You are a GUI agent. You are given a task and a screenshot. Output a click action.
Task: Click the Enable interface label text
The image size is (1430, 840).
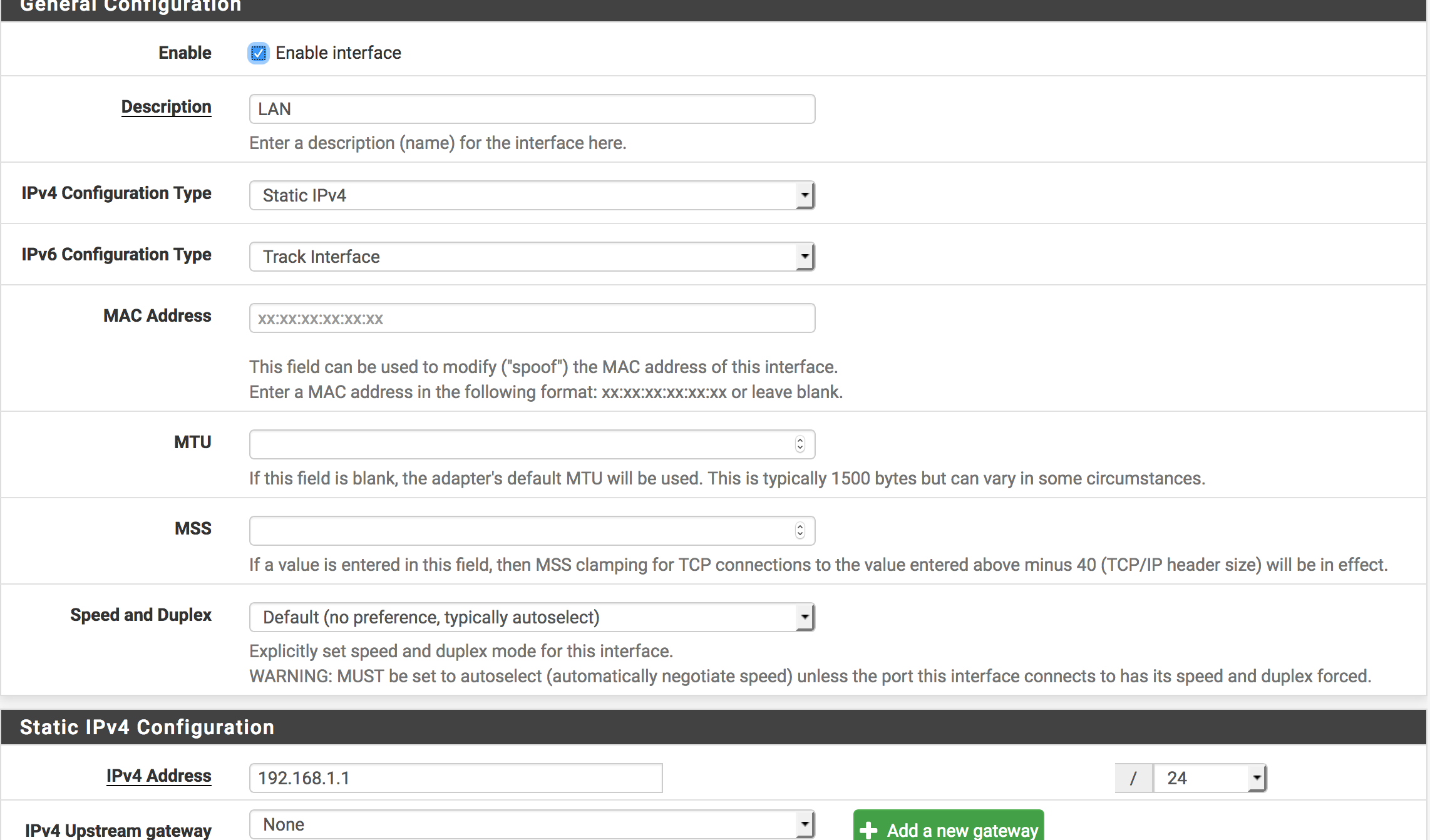coord(338,53)
